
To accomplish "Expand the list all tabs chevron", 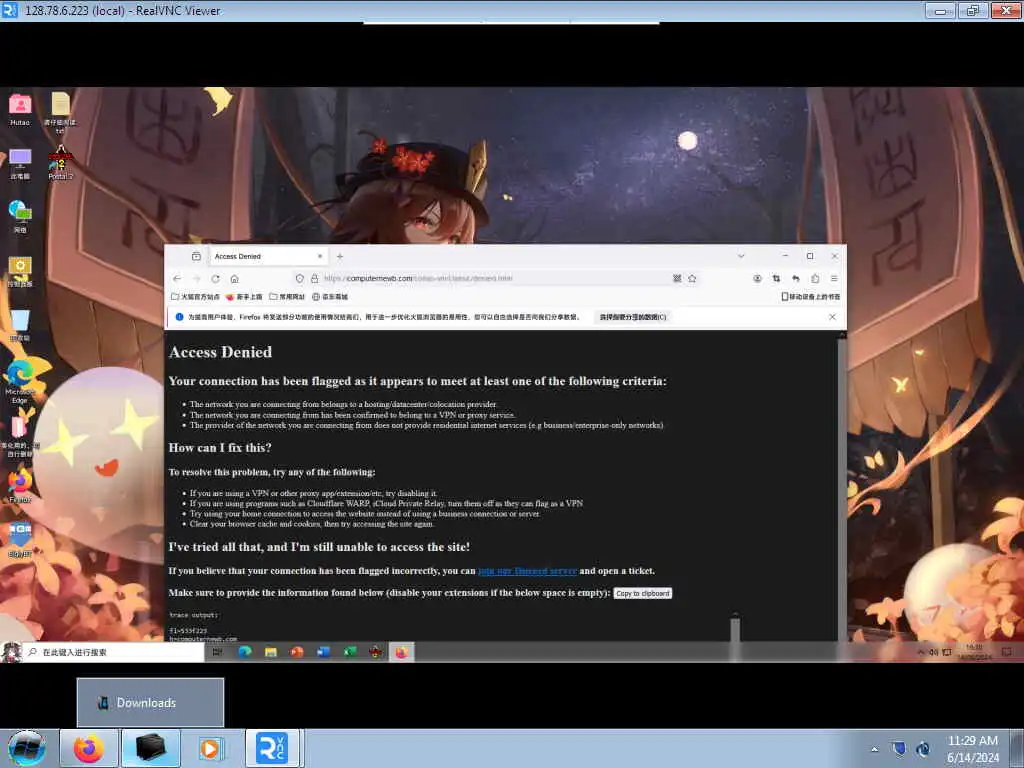I will tap(741, 256).
